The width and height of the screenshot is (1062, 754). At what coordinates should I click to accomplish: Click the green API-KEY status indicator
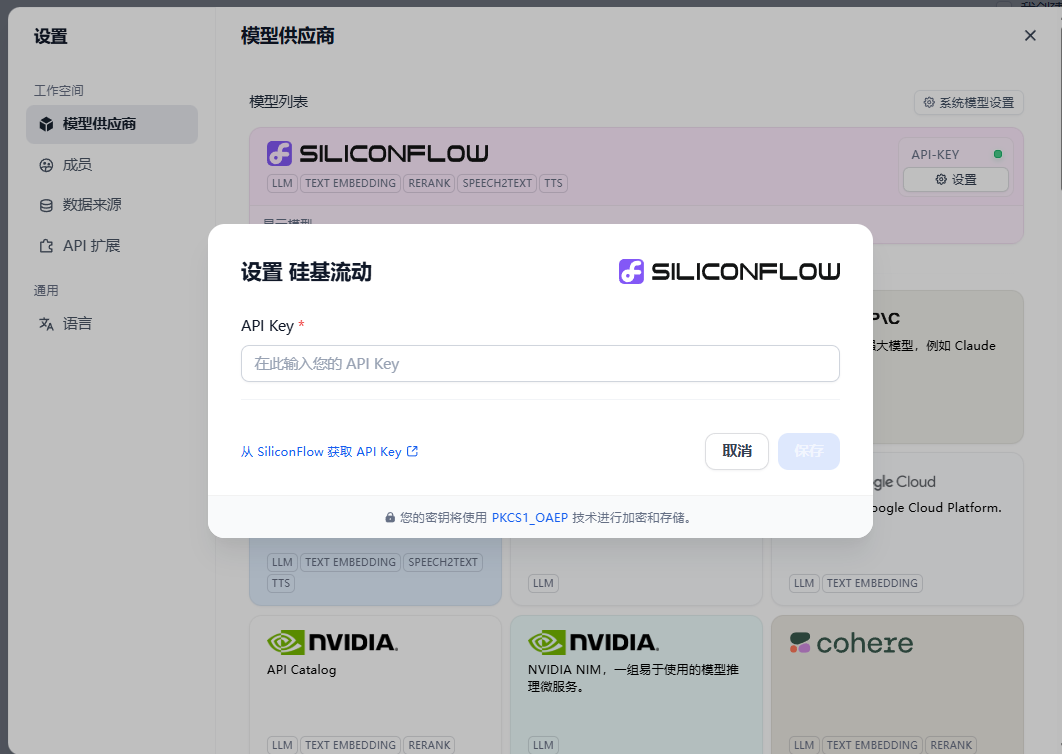point(998,154)
